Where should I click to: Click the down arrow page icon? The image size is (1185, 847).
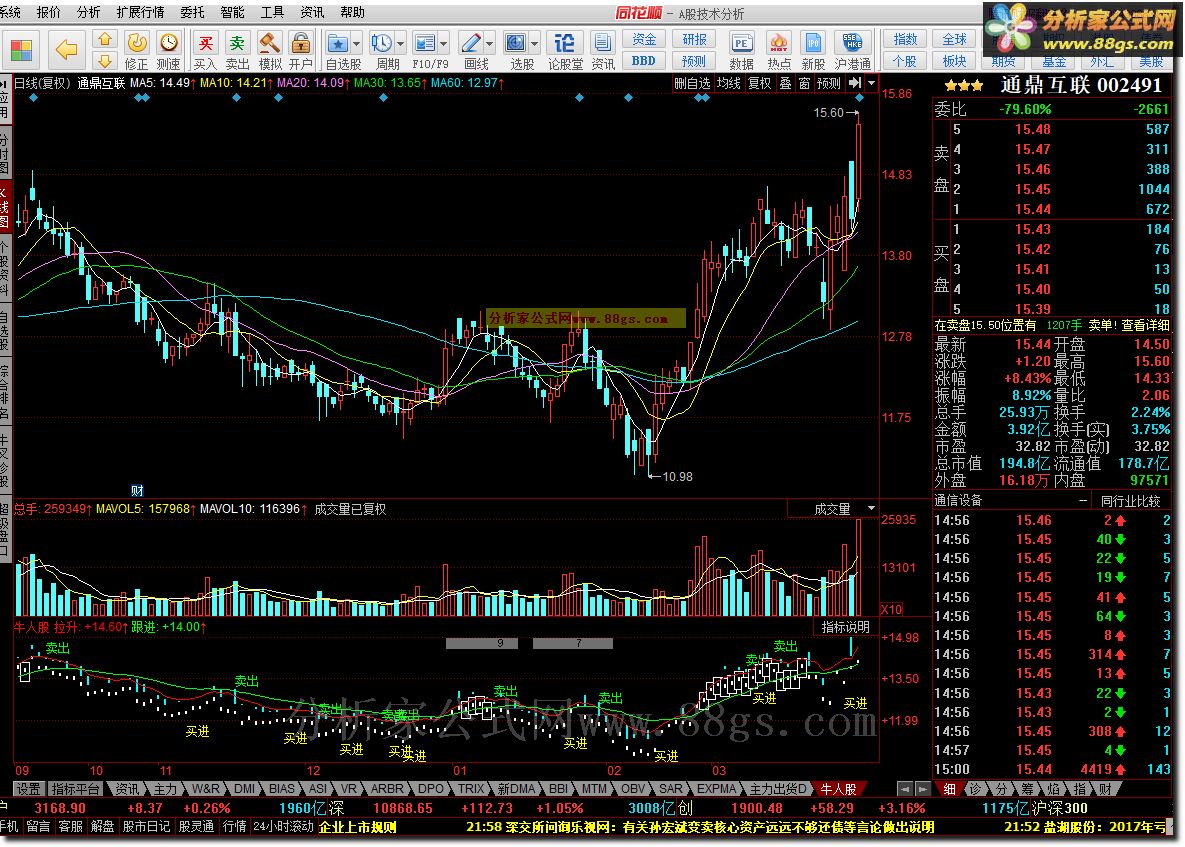coord(105,60)
